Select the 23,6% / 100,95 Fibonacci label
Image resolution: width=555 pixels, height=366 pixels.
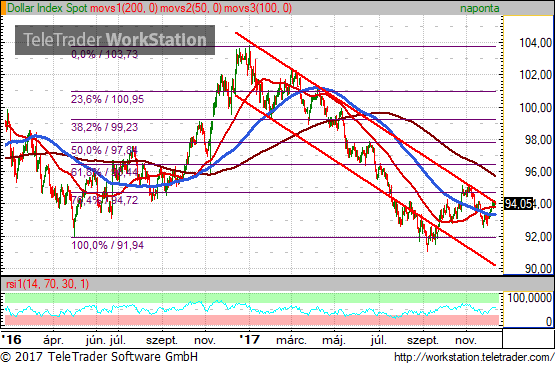pyautogui.click(x=108, y=99)
